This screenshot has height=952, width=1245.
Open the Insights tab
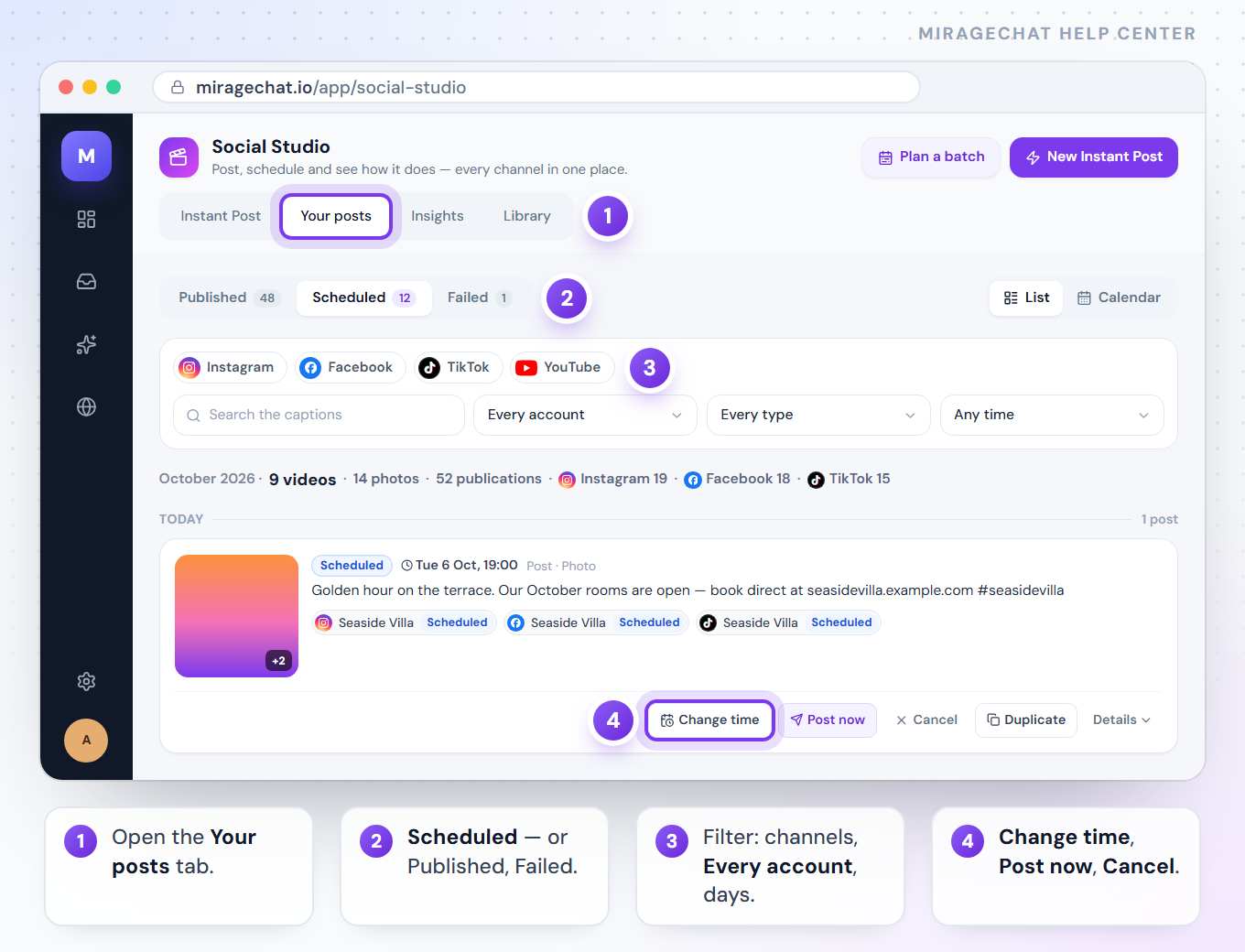[x=438, y=216]
